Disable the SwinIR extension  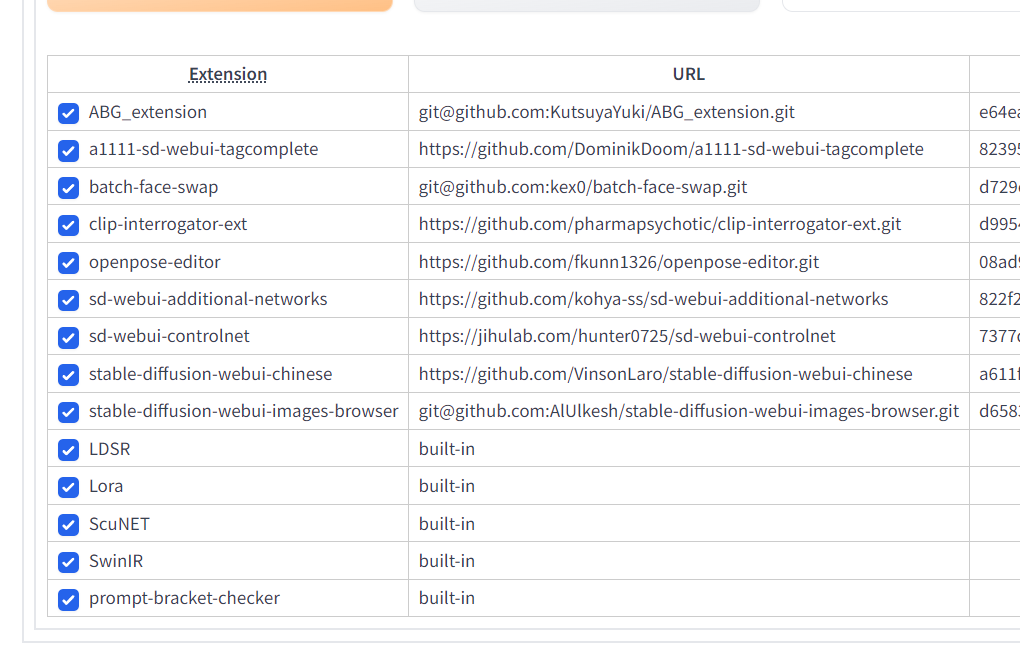click(x=68, y=561)
